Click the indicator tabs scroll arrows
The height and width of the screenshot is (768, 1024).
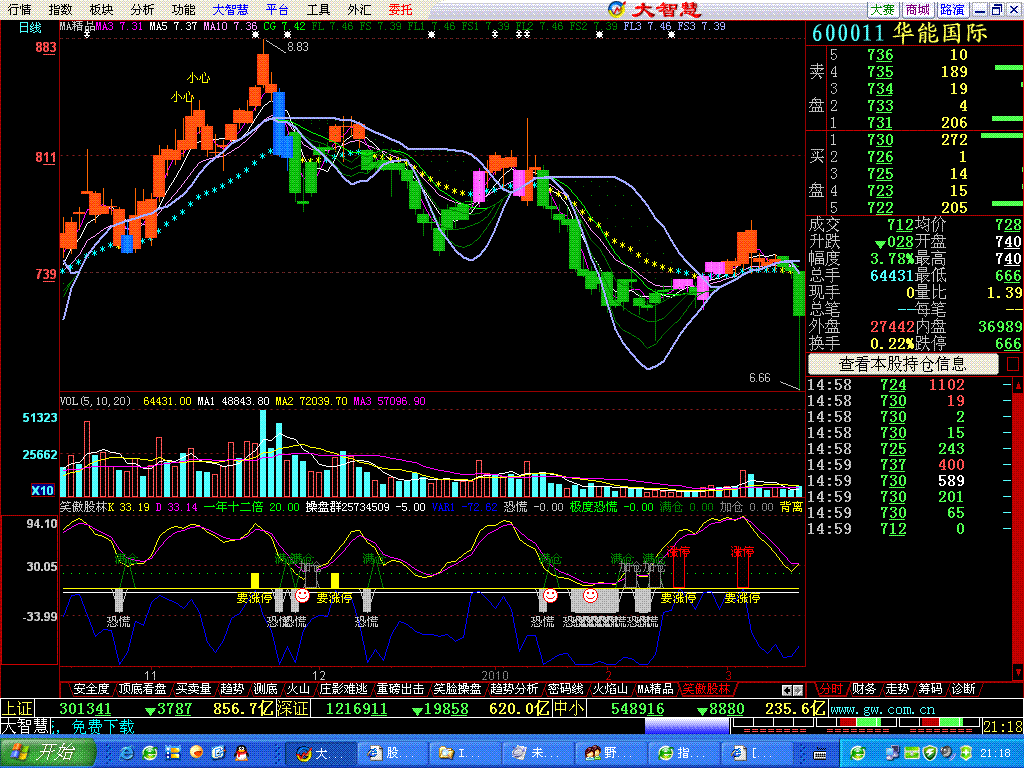tap(793, 690)
